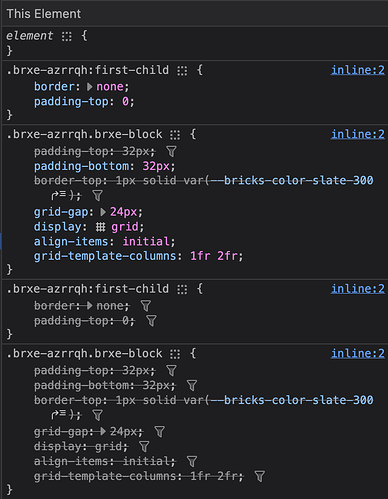Screen dimensions: 388x499
Task: Click filter icon after border-top in rule with active grid-gap
Action: 98,196
